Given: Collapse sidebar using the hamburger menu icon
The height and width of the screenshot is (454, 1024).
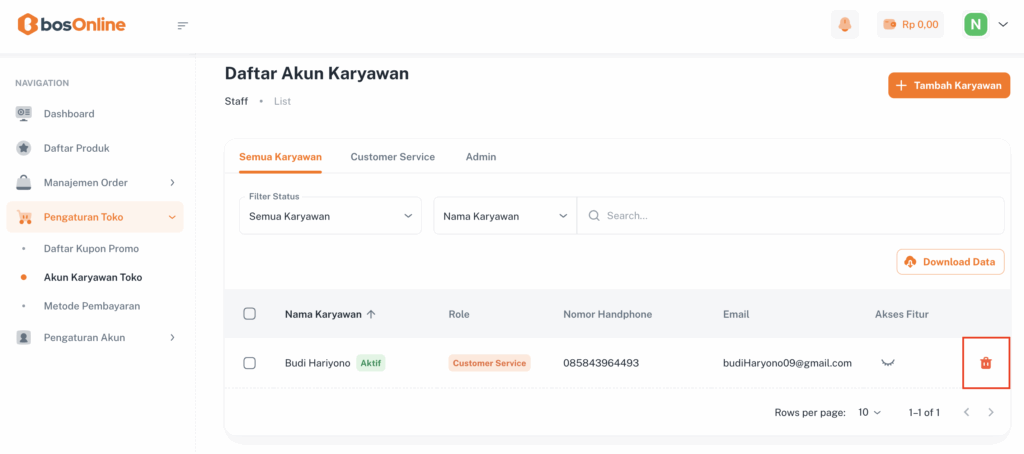Looking at the screenshot, I should pyautogui.click(x=182, y=25).
